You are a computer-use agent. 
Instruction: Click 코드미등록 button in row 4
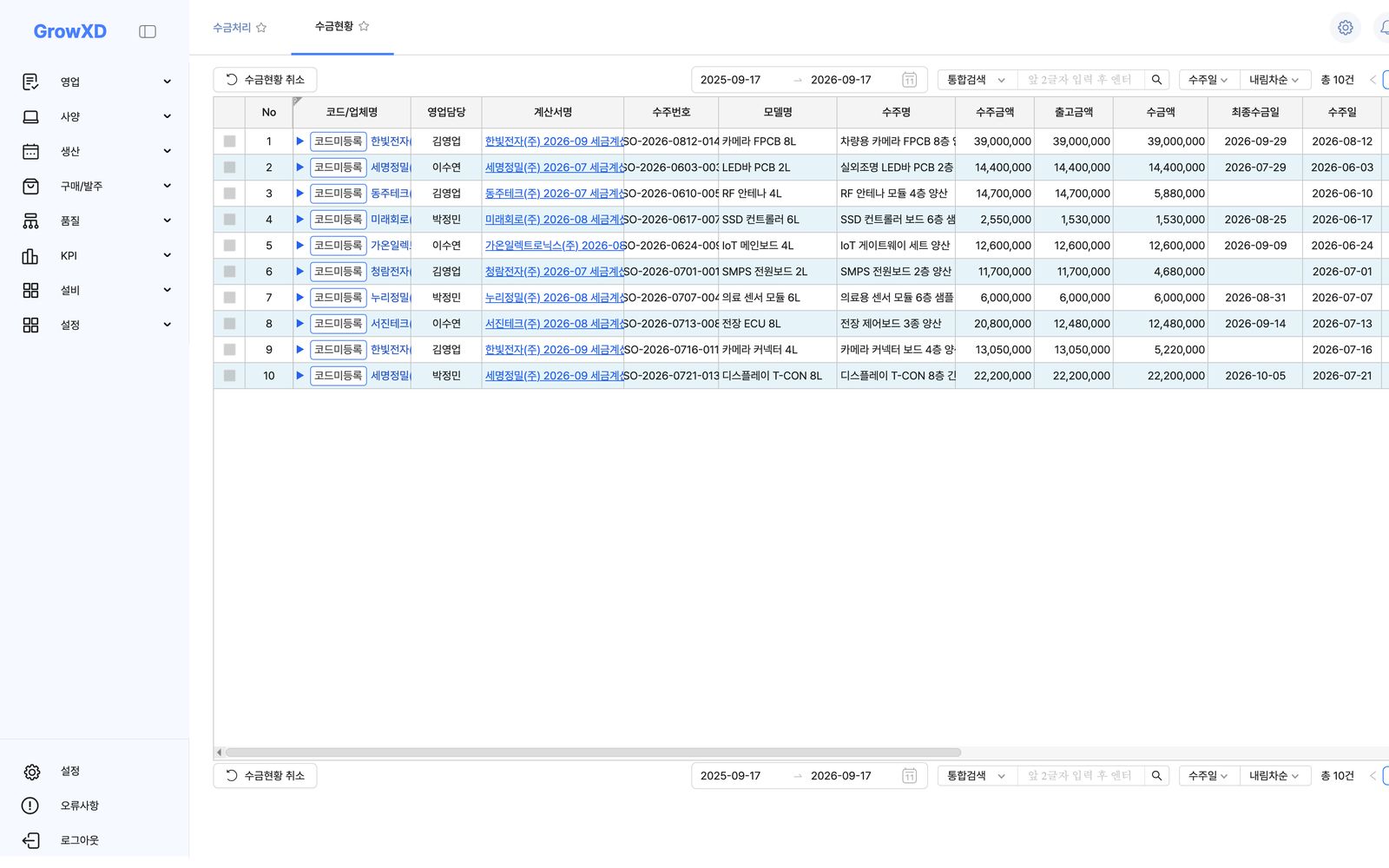point(339,219)
